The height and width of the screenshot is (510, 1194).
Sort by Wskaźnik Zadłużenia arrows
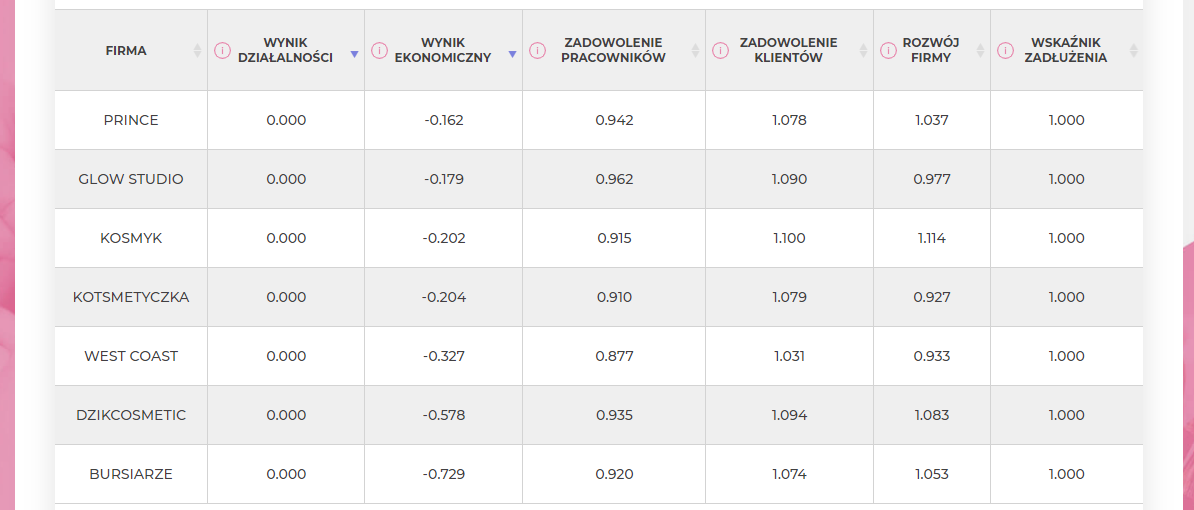1134,51
